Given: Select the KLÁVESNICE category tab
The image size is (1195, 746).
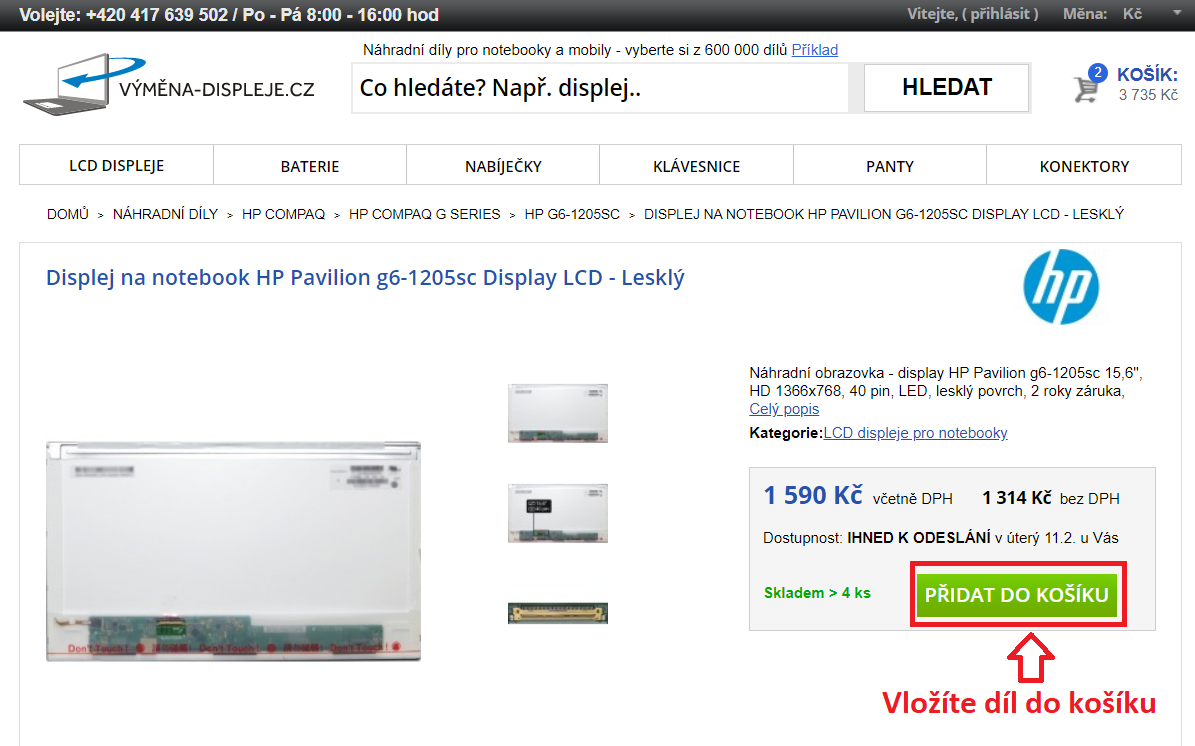Looking at the screenshot, I should click(x=697, y=165).
